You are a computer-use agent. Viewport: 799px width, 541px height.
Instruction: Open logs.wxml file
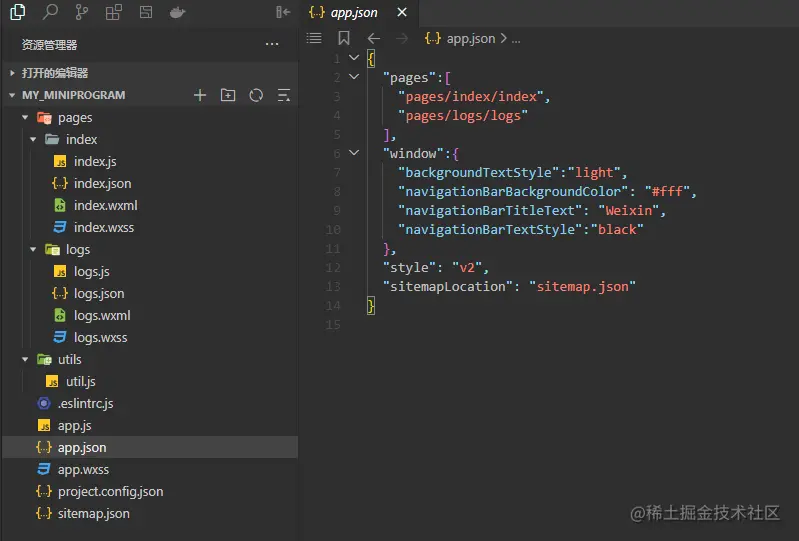click(x=102, y=315)
